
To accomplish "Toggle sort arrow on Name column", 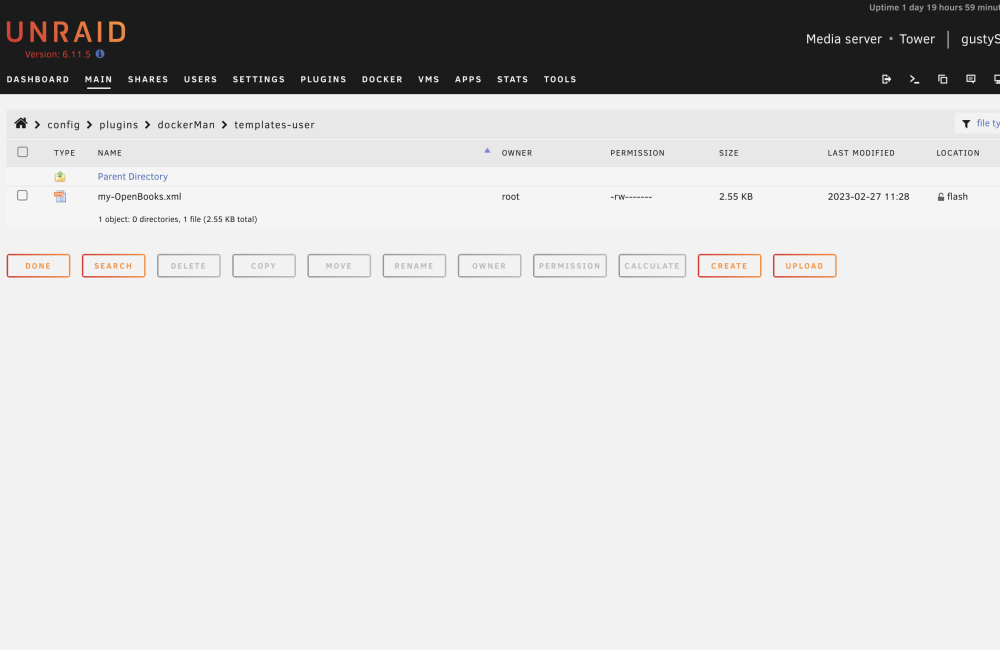I will (487, 151).
